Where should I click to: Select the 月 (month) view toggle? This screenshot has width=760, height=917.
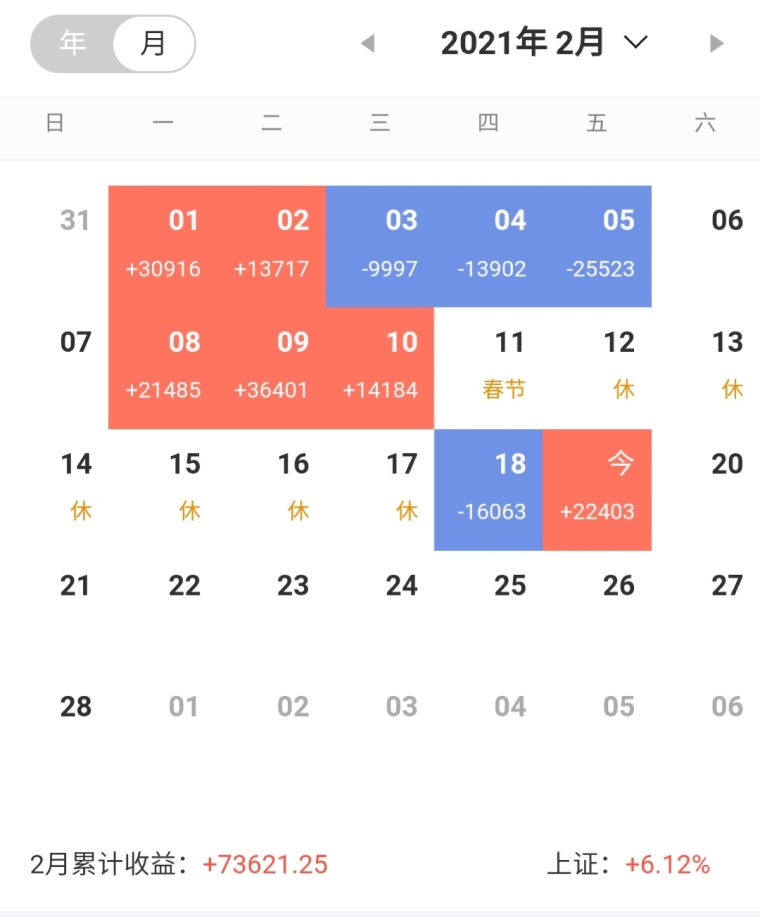click(x=153, y=44)
